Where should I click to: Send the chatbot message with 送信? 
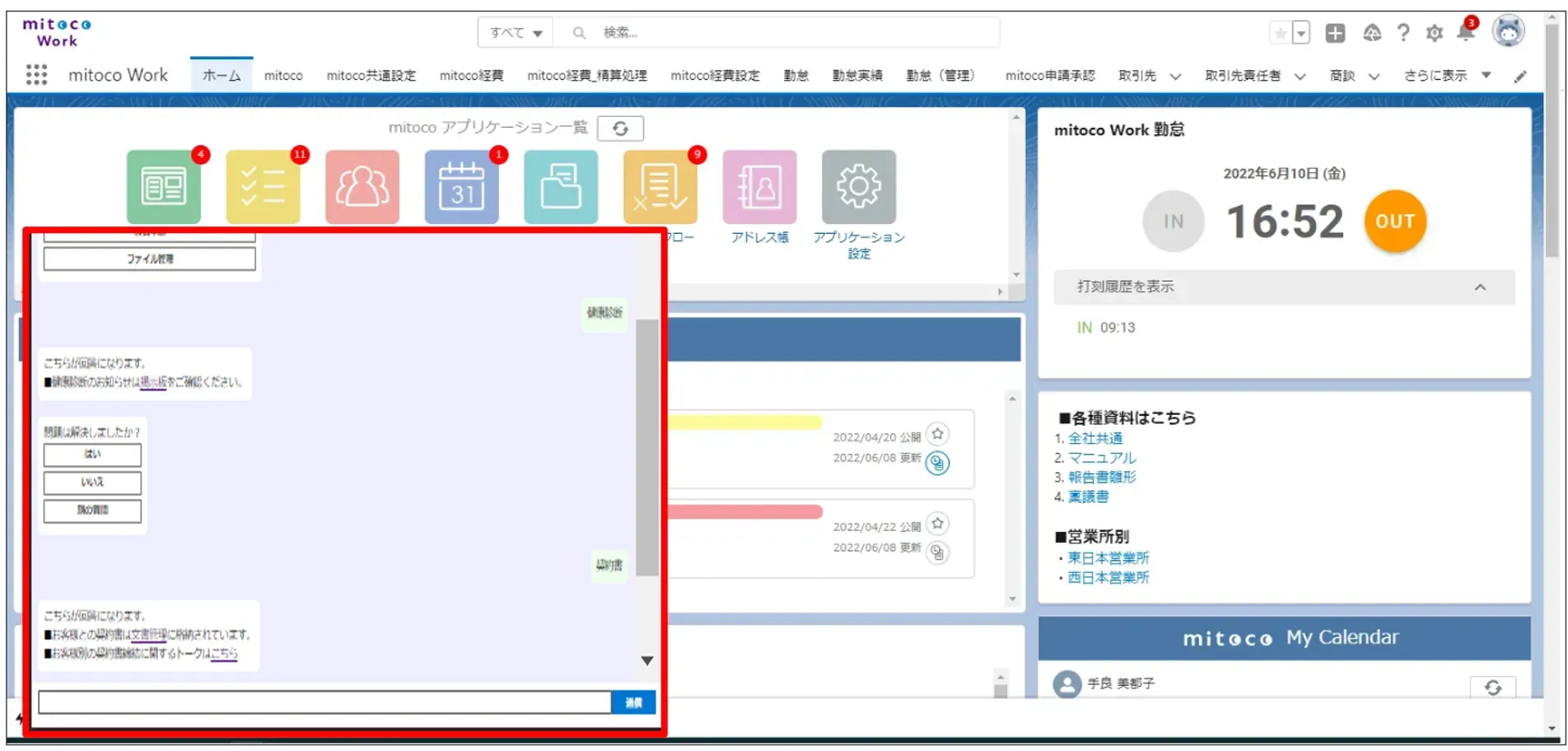(633, 702)
